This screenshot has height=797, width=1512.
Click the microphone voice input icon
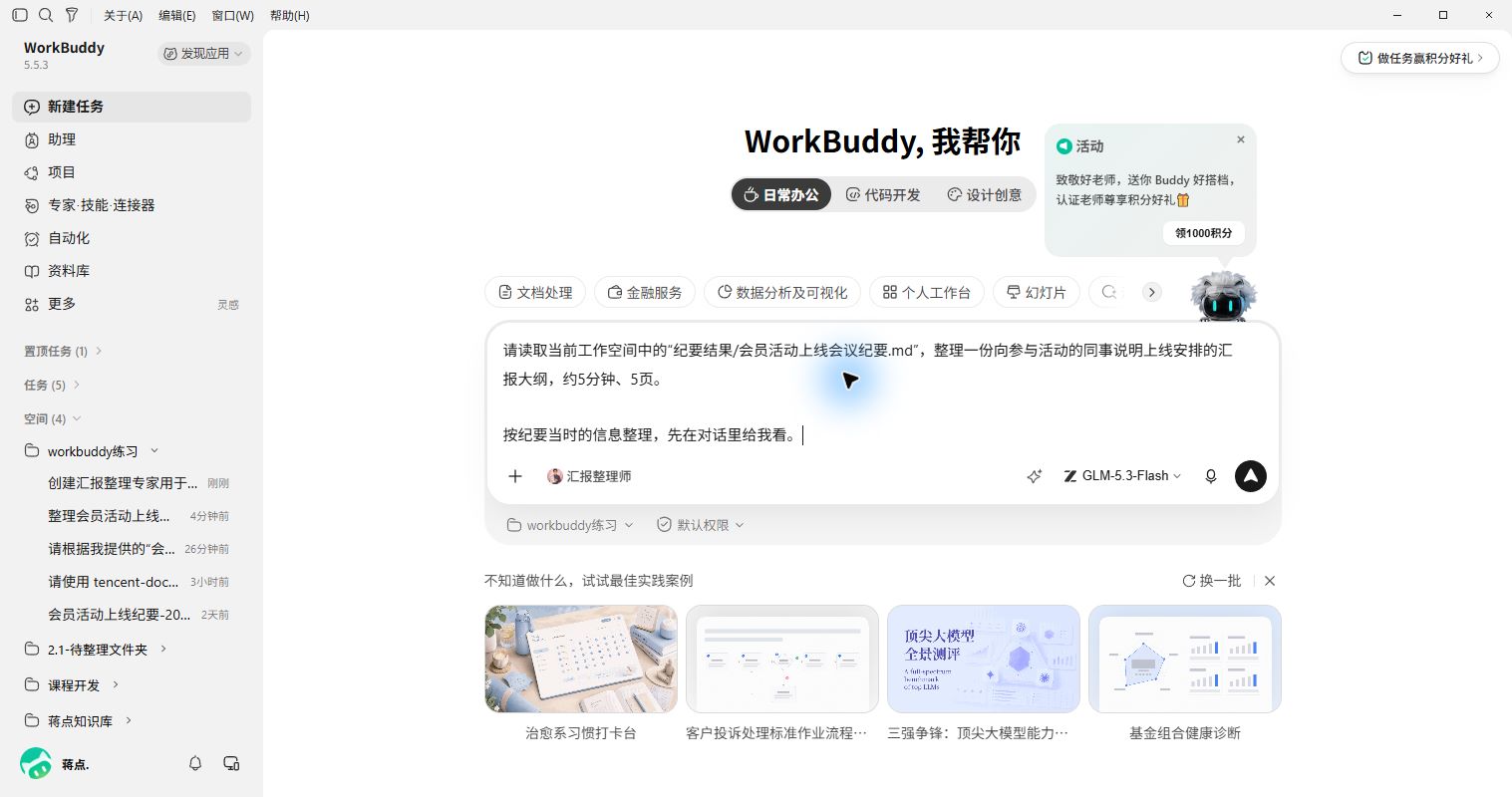point(1211,476)
